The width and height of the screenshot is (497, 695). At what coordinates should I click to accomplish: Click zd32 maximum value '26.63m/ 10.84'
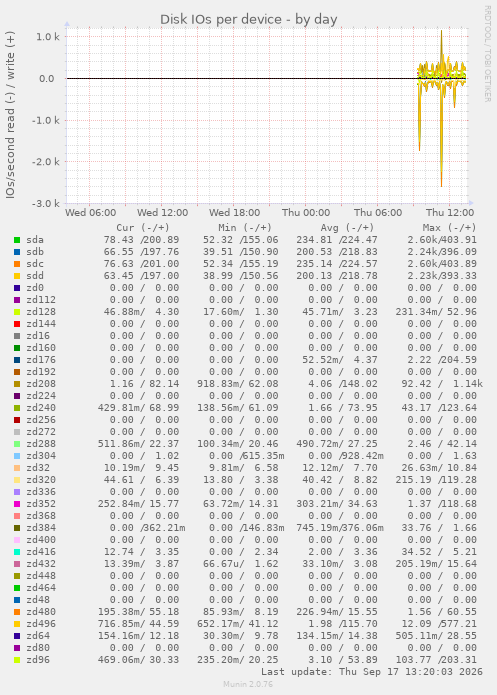pos(439,468)
